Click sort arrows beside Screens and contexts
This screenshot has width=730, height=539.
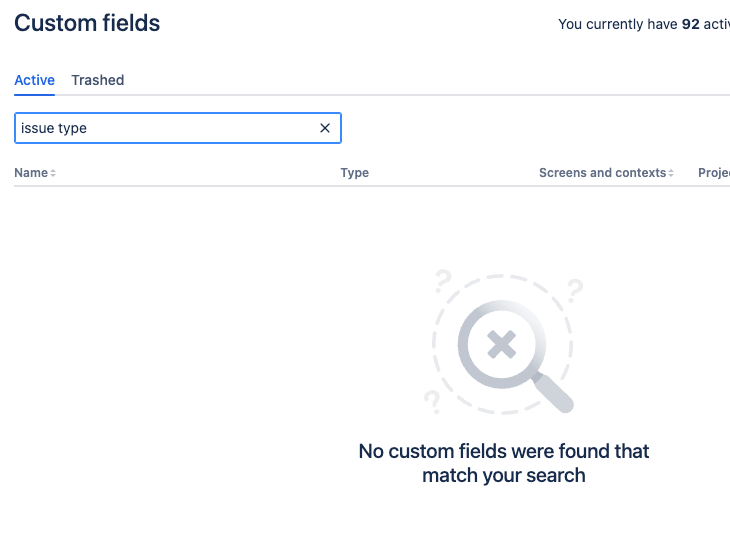point(671,173)
